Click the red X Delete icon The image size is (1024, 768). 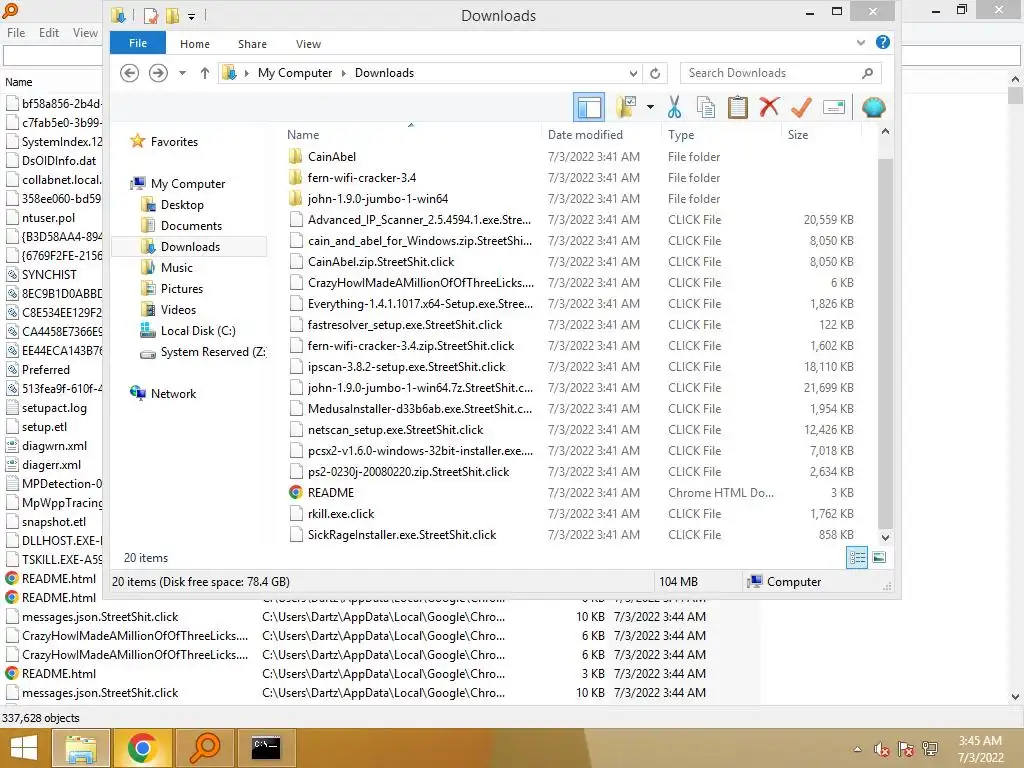point(769,106)
